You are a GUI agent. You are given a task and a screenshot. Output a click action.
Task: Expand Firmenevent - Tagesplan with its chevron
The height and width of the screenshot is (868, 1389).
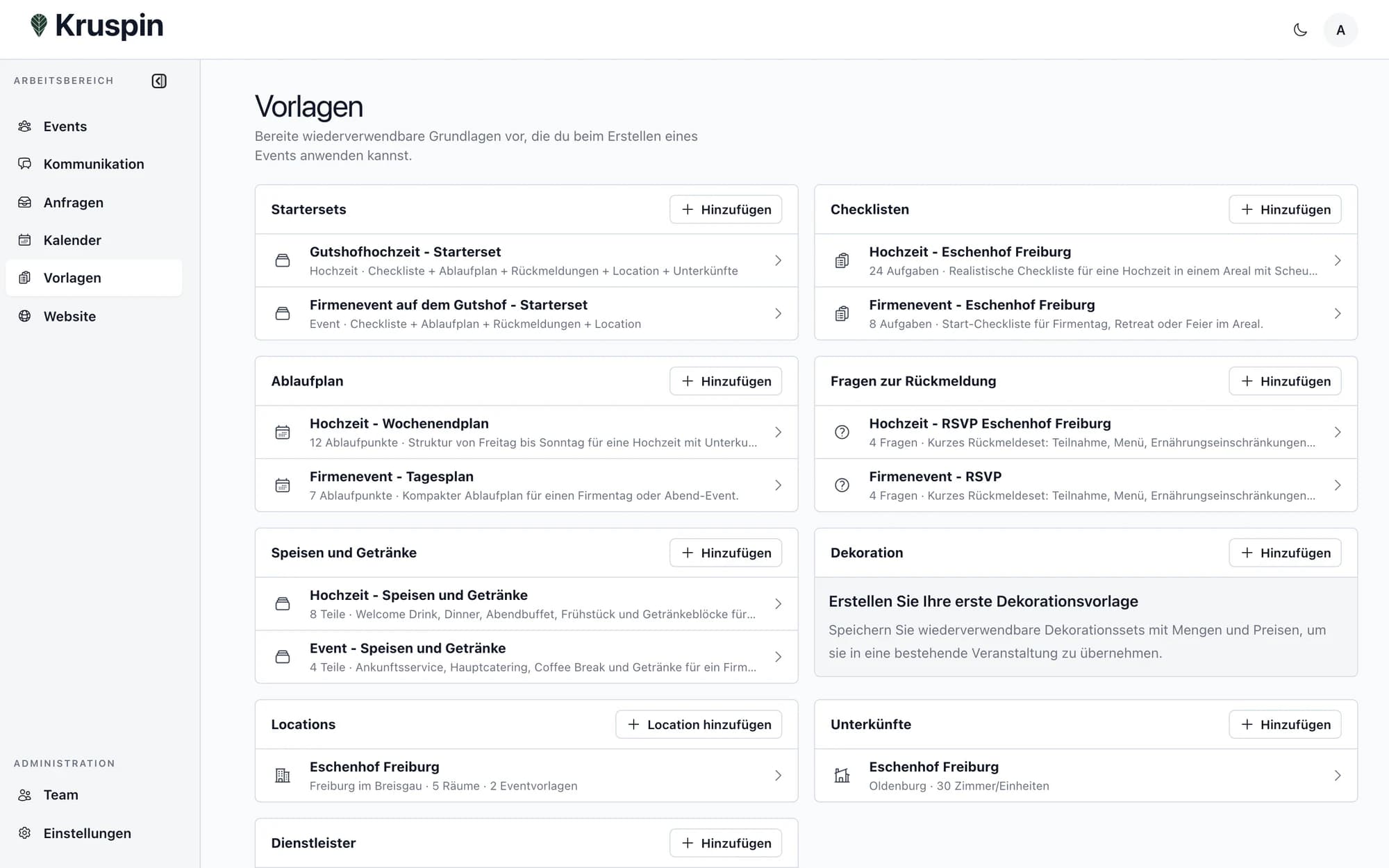(778, 485)
